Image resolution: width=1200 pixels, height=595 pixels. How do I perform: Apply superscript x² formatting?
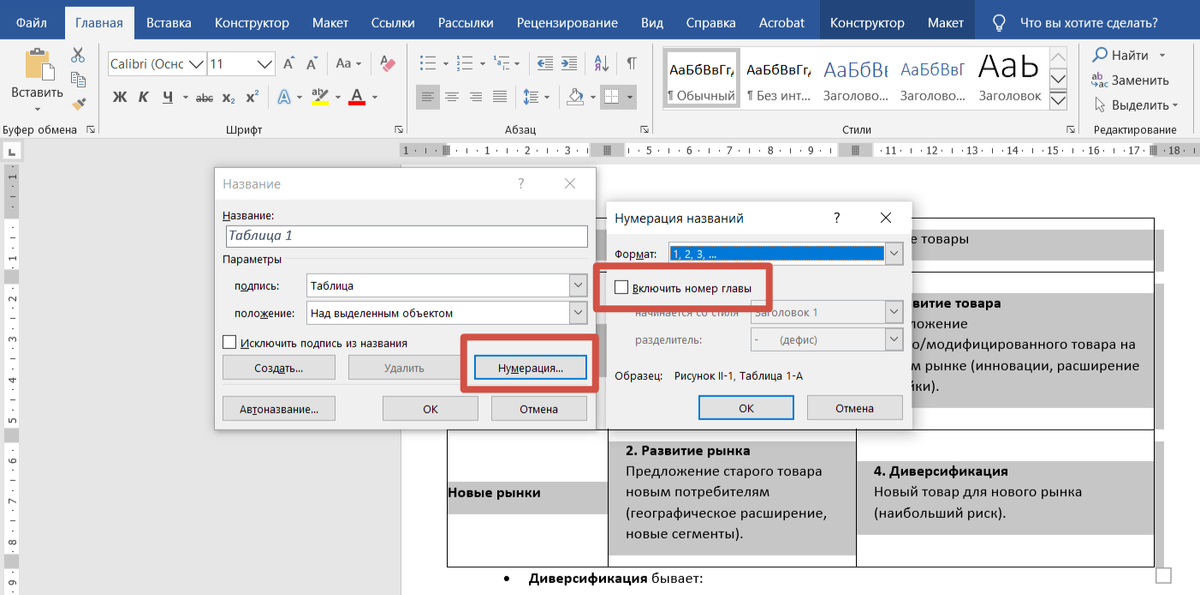[x=252, y=97]
